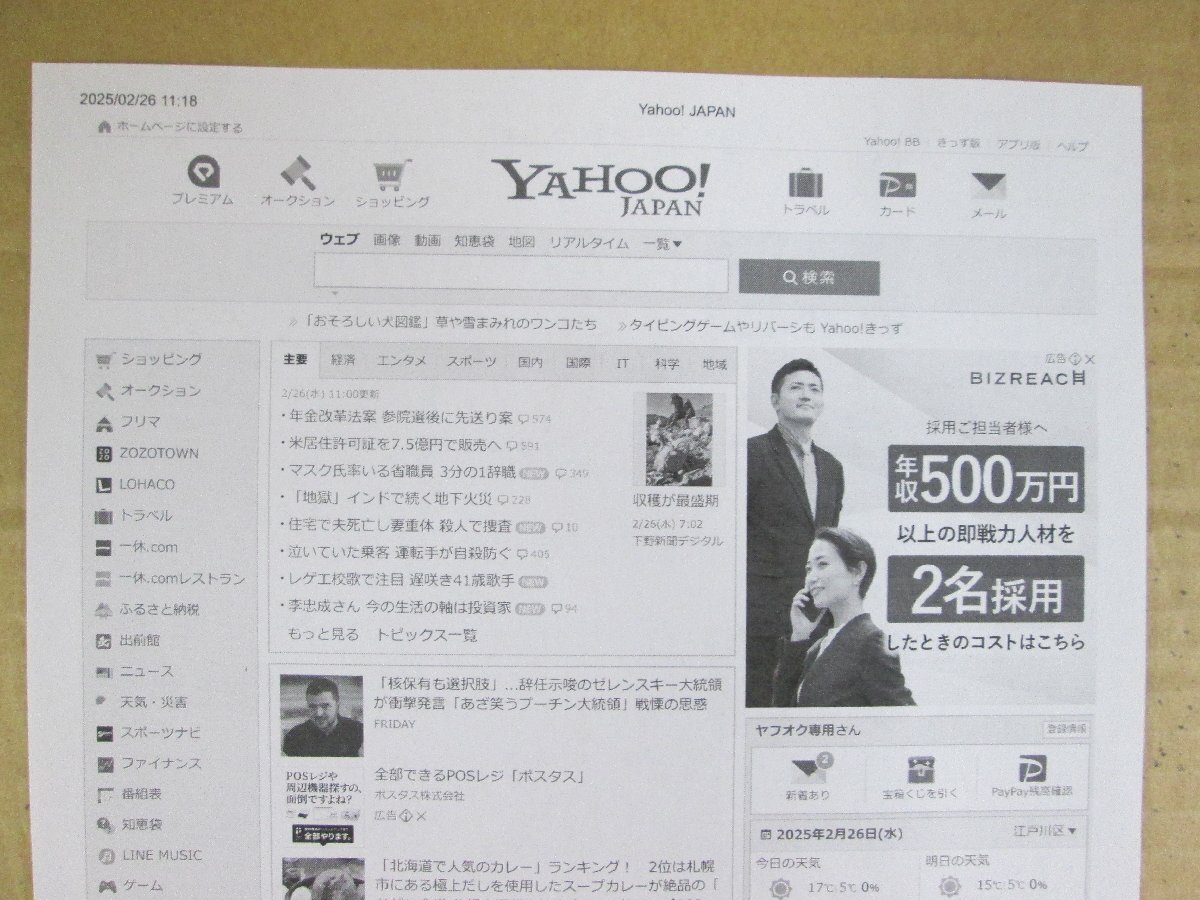Click the 検索 search button
Image resolution: width=1200 pixels, height=900 pixels.
click(x=809, y=277)
